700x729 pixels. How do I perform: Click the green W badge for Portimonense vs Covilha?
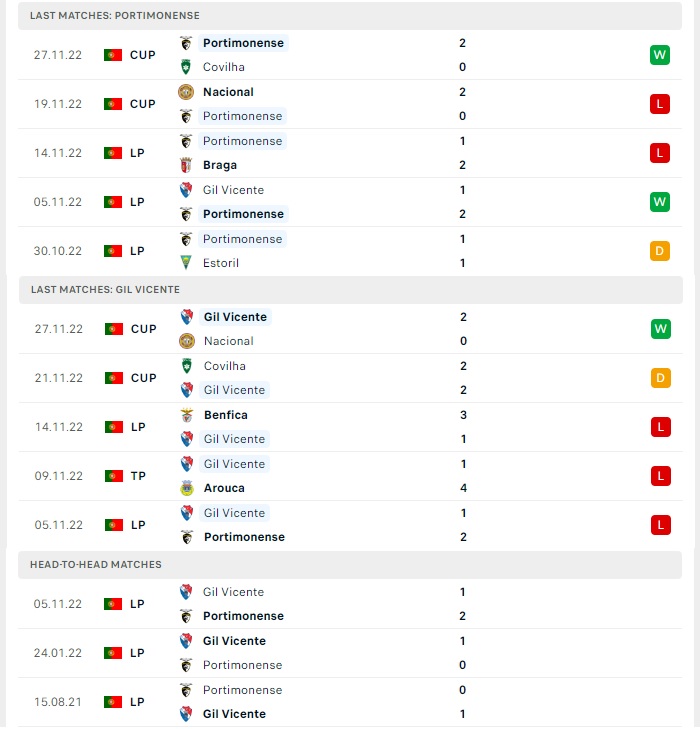point(660,55)
